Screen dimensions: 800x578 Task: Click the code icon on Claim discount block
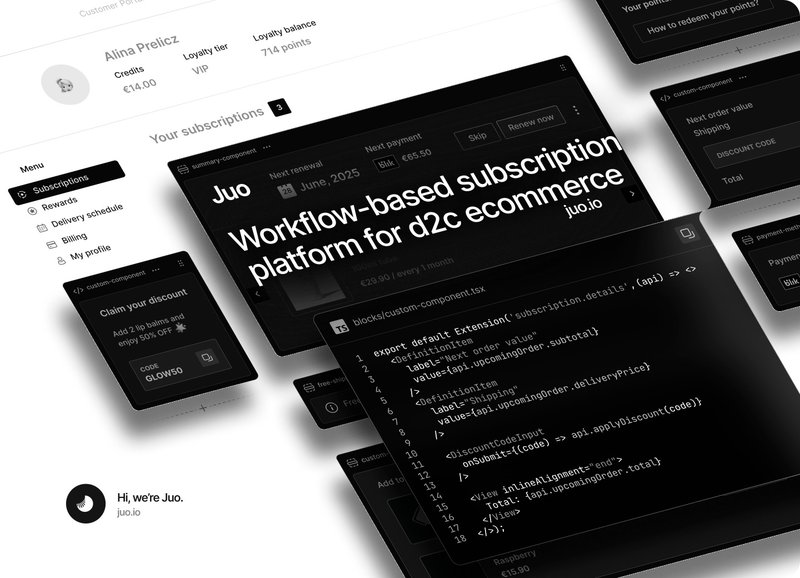pyautogui.click(x=78, y=289)
